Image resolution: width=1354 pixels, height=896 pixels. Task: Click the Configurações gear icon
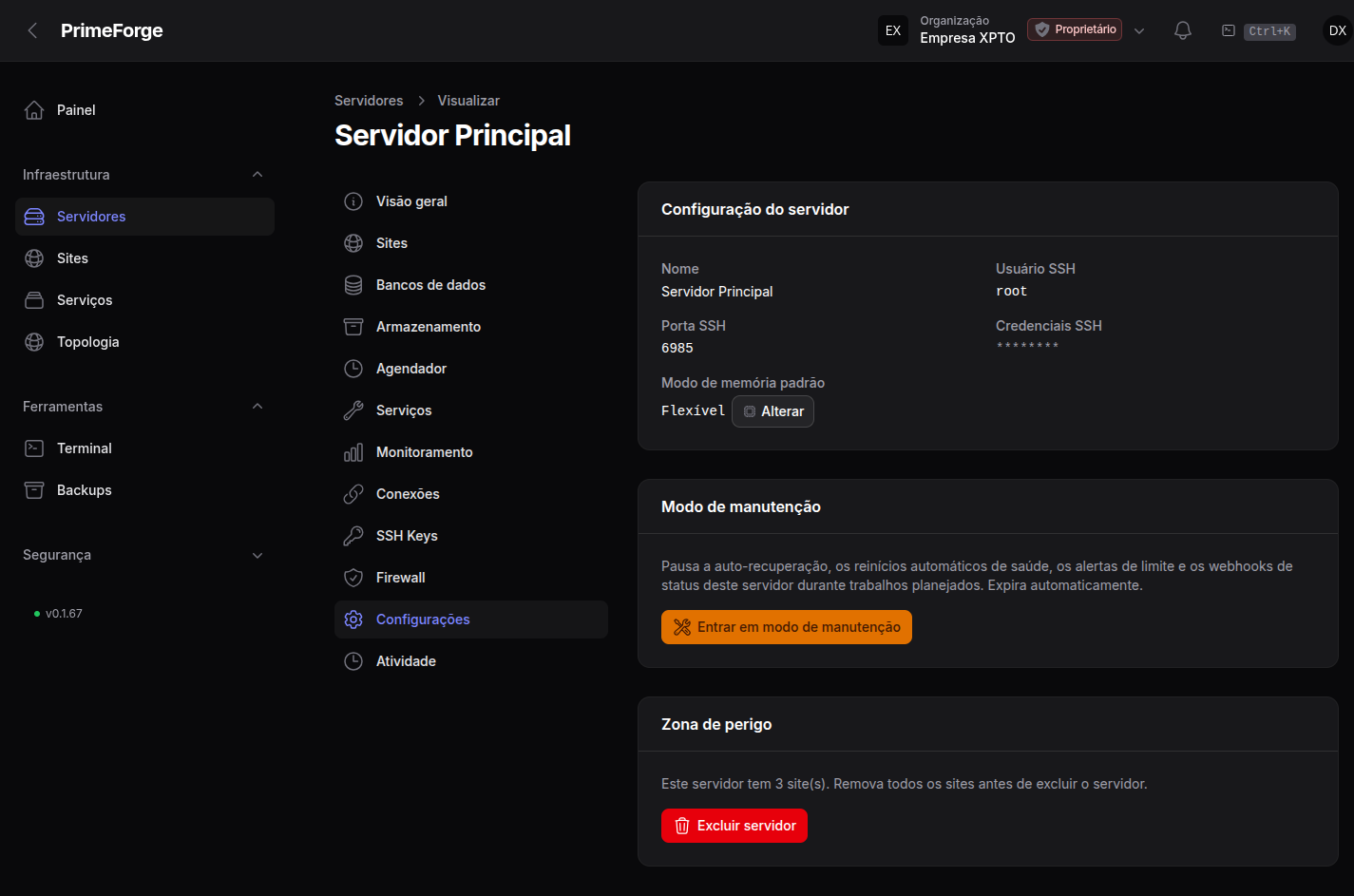353,620
